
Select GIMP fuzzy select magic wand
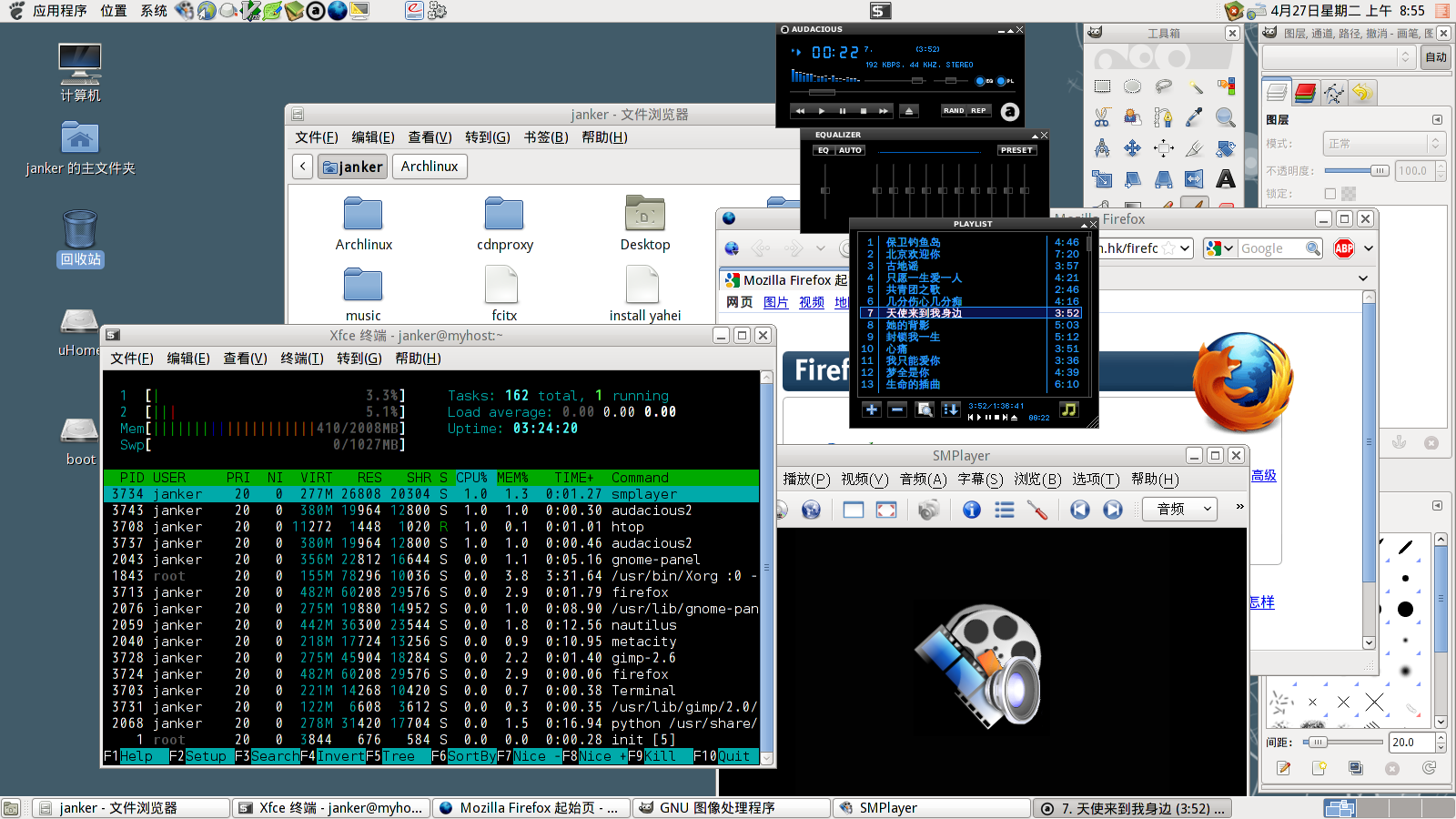click(x=1195, y=86)
